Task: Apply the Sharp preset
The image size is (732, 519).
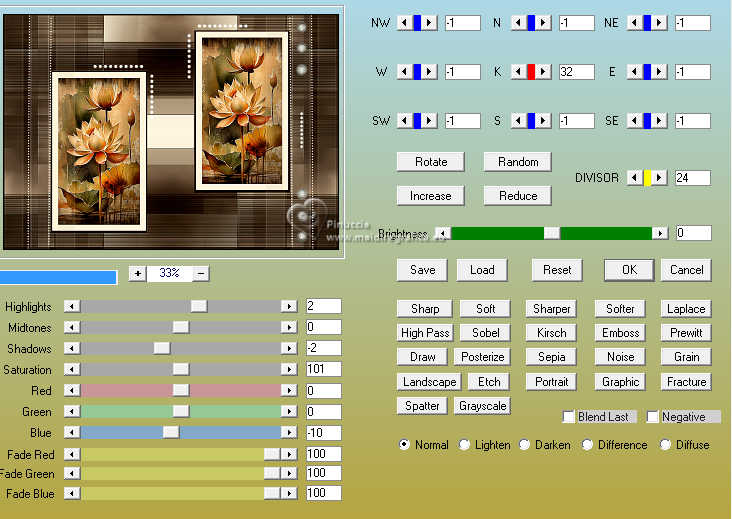Action: coord(425,309)
